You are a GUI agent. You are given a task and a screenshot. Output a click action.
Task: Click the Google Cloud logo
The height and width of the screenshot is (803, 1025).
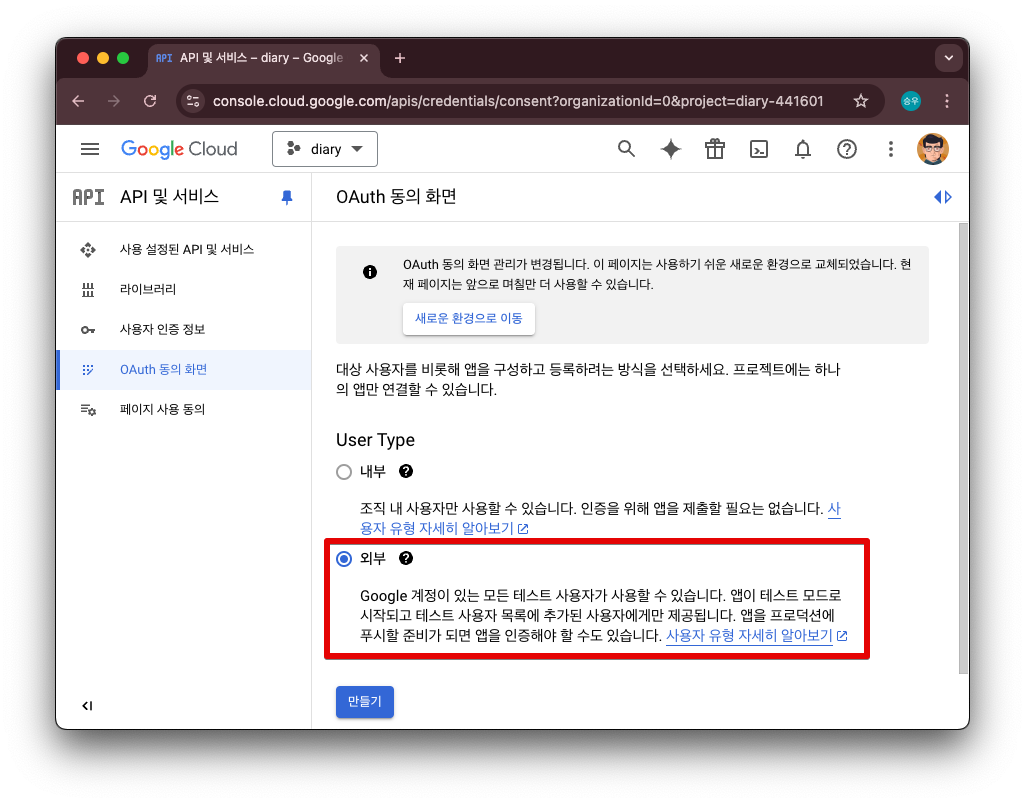coord(179,149)
